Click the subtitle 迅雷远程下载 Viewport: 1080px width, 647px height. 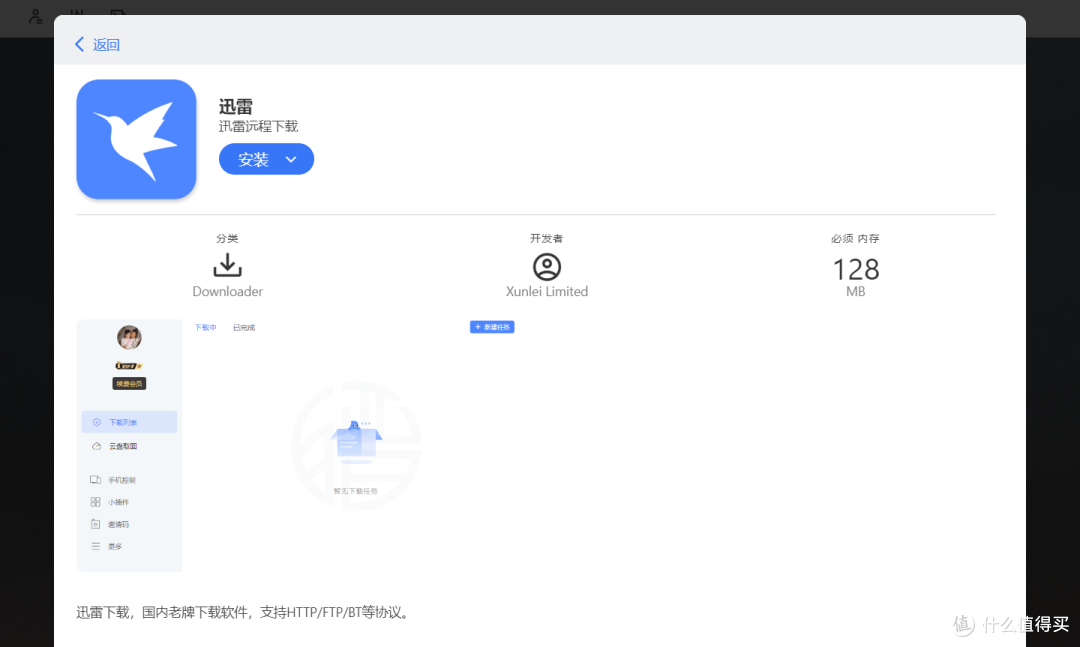coord(258,126)
